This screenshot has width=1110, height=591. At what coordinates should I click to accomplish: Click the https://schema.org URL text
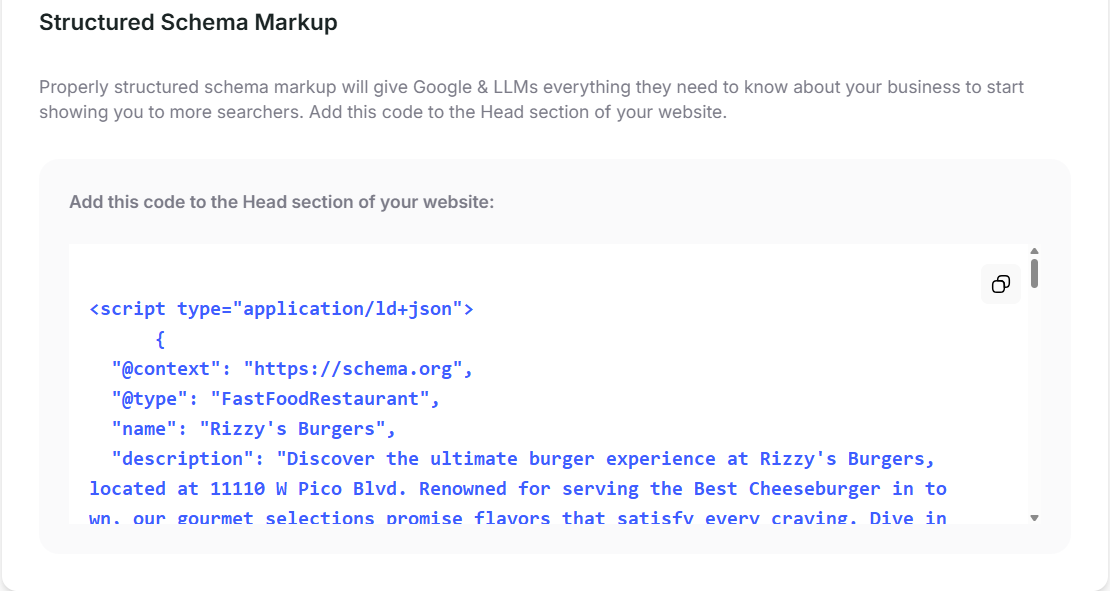coord(353,369)
